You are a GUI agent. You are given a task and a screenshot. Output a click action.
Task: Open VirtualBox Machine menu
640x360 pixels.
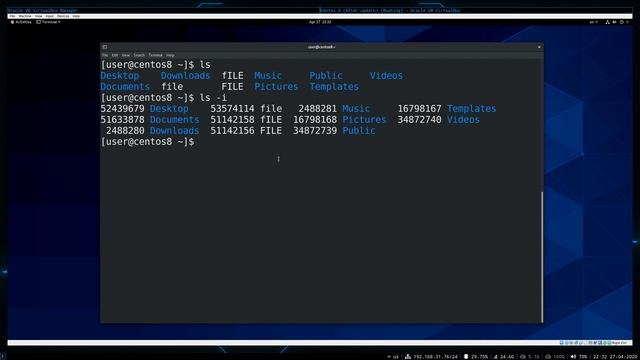pyautogui.click(x=25, y=16)
